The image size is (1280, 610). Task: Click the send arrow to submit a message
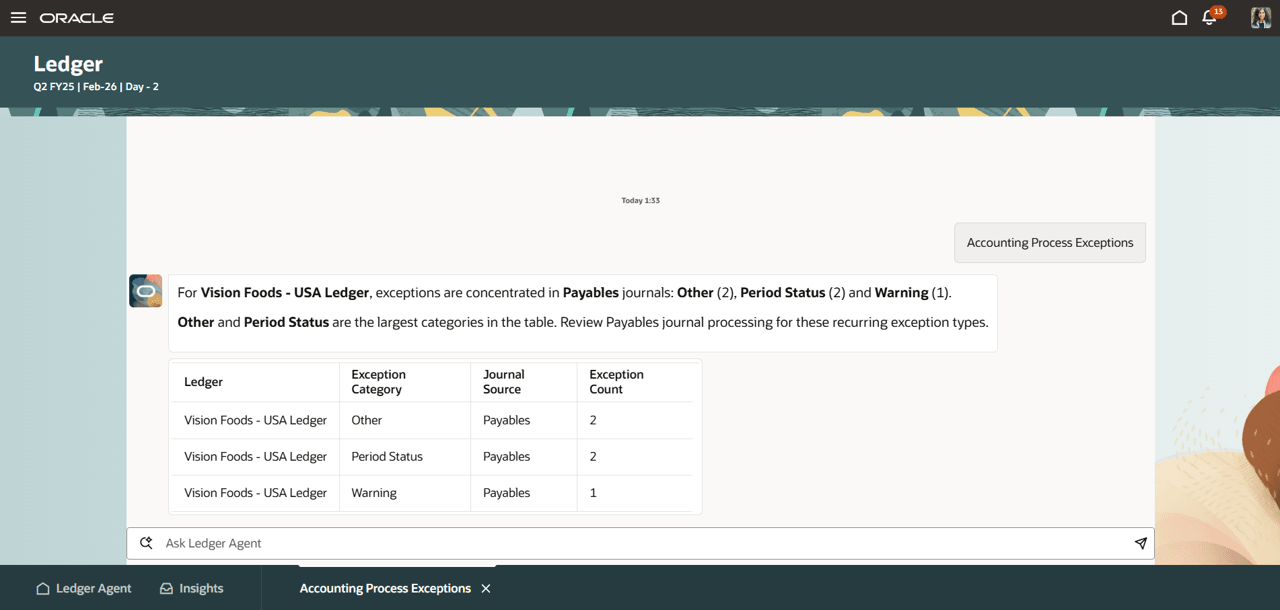[x=1140, y=542]
